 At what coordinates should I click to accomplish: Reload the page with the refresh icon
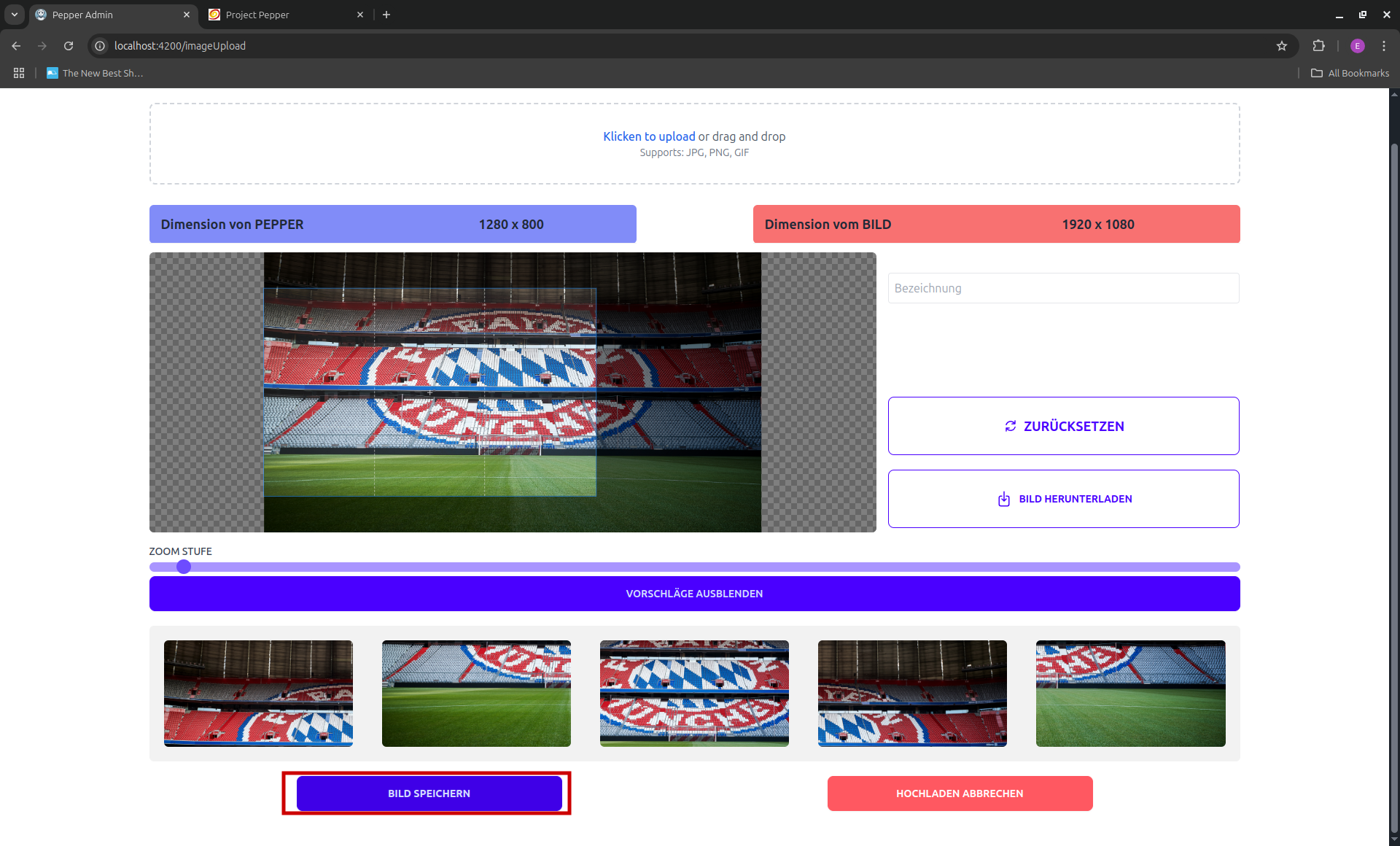[x=69, y=46]
